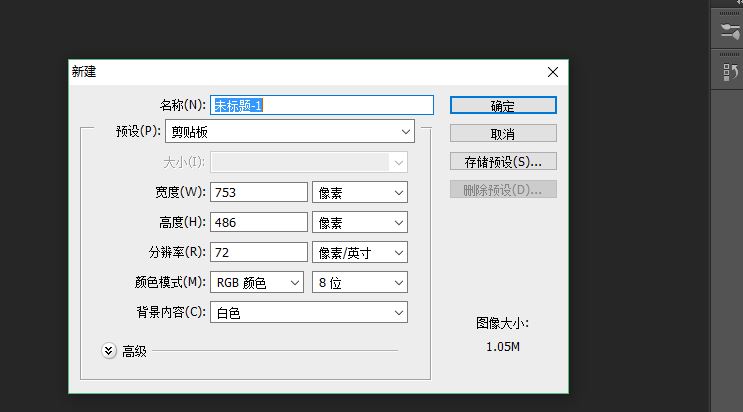This screenshot has width=743, height=412.
Task: Click 存储预设(S)... button
Action: [x=503, y=162]
